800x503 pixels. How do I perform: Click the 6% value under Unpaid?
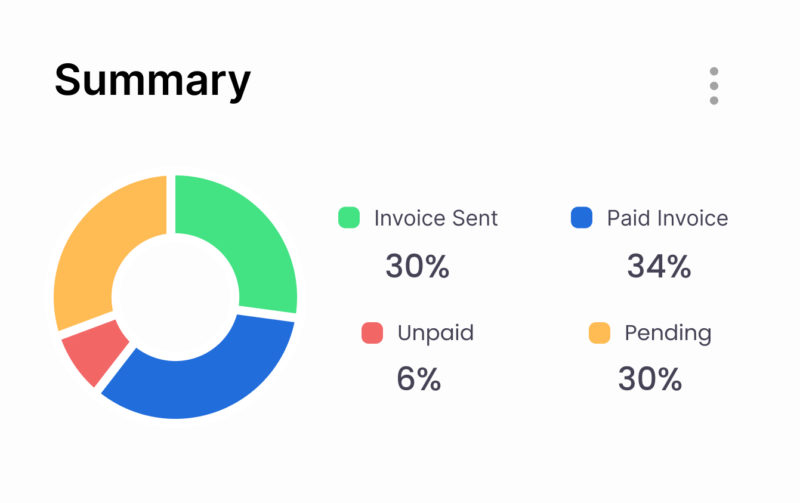pyautogui.click(x=419, y=380)
